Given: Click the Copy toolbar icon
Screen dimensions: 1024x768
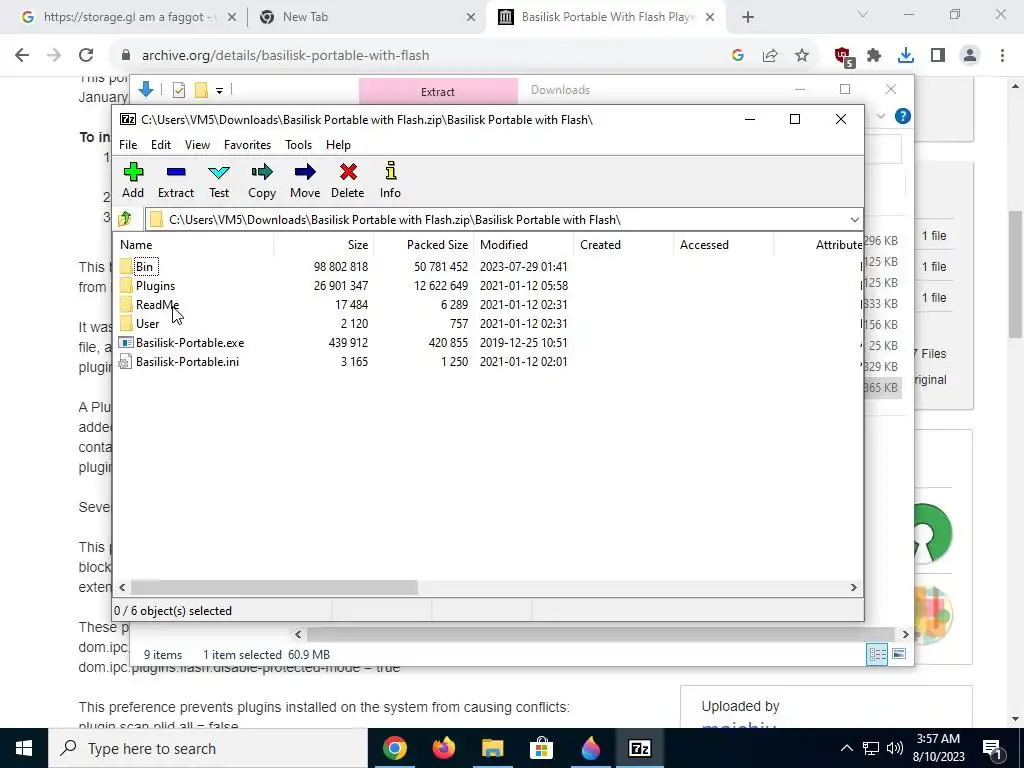Looking at the screenshot, I should [262, 181].
